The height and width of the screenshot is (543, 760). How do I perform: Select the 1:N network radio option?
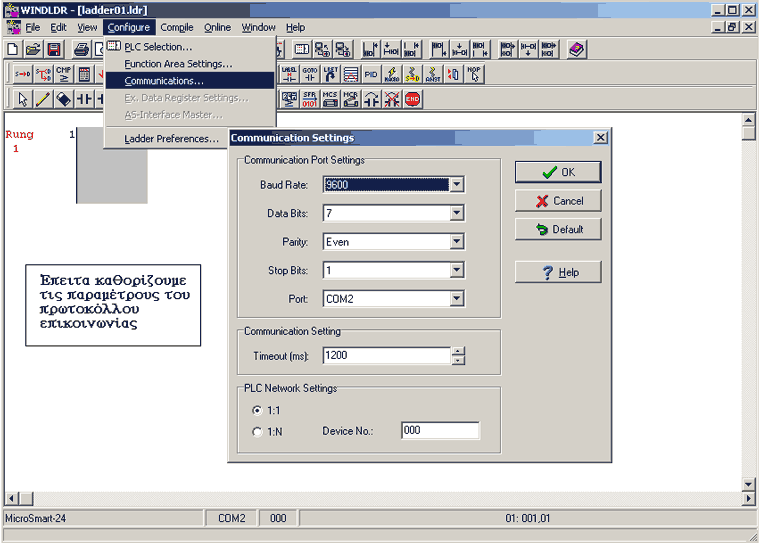258,432
